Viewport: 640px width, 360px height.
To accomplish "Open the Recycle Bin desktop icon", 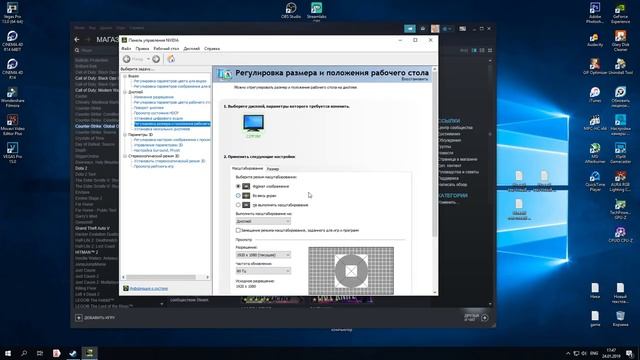I will pyautogui.click(x=620, y=319).
